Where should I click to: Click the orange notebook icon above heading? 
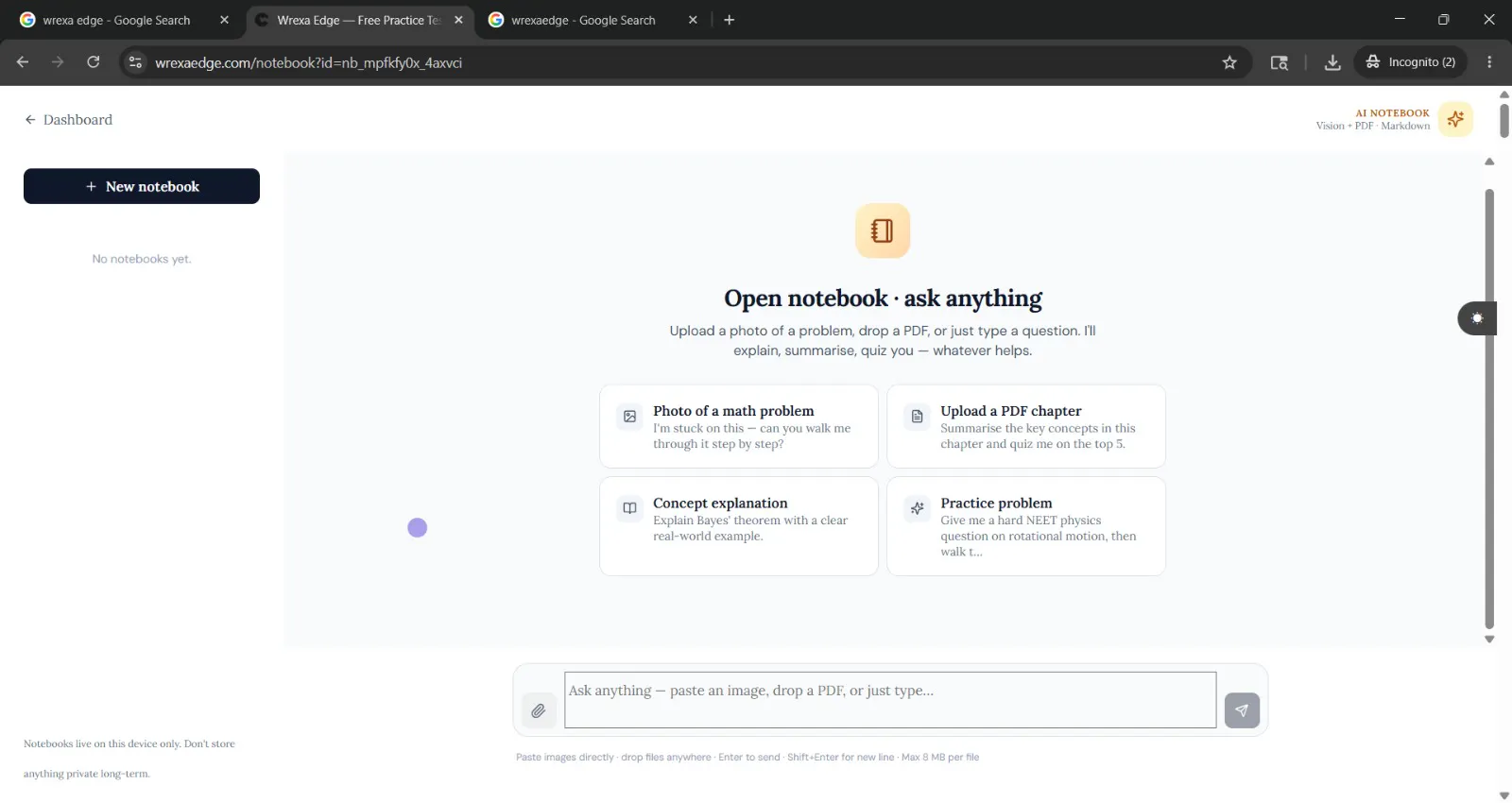883,231
